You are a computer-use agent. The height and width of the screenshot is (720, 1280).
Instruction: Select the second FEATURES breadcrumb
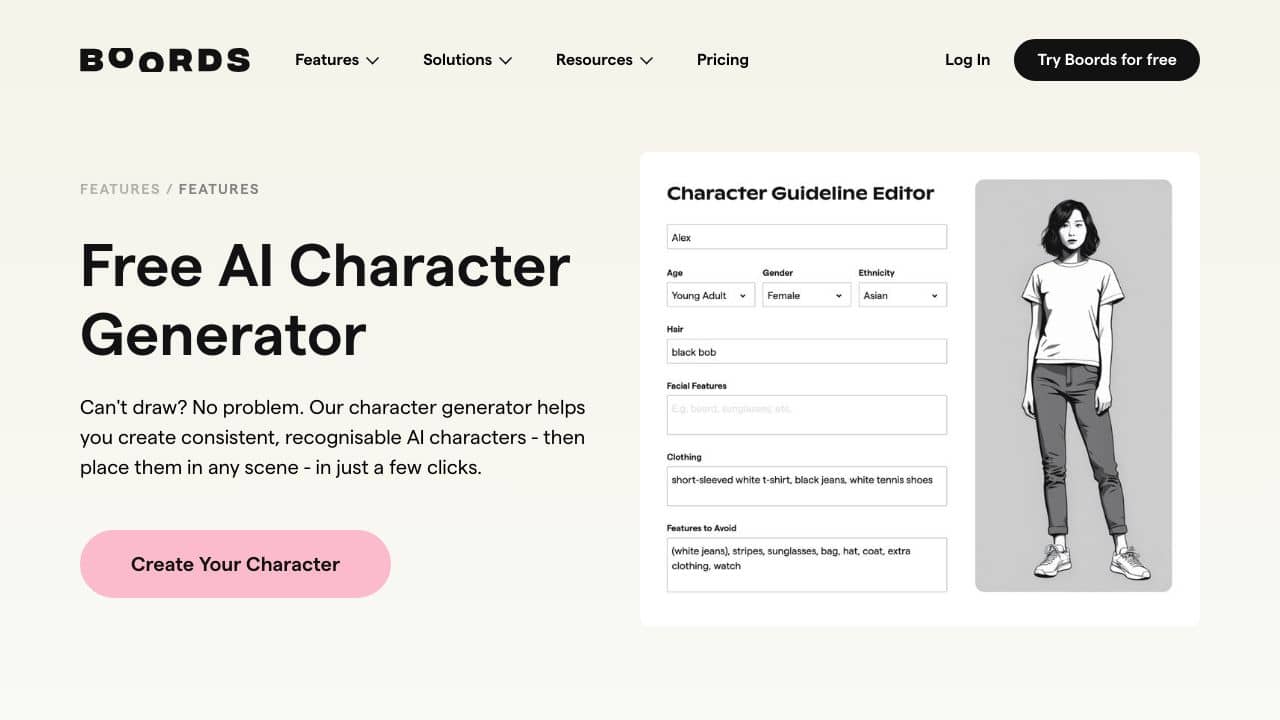click(219, 189)
